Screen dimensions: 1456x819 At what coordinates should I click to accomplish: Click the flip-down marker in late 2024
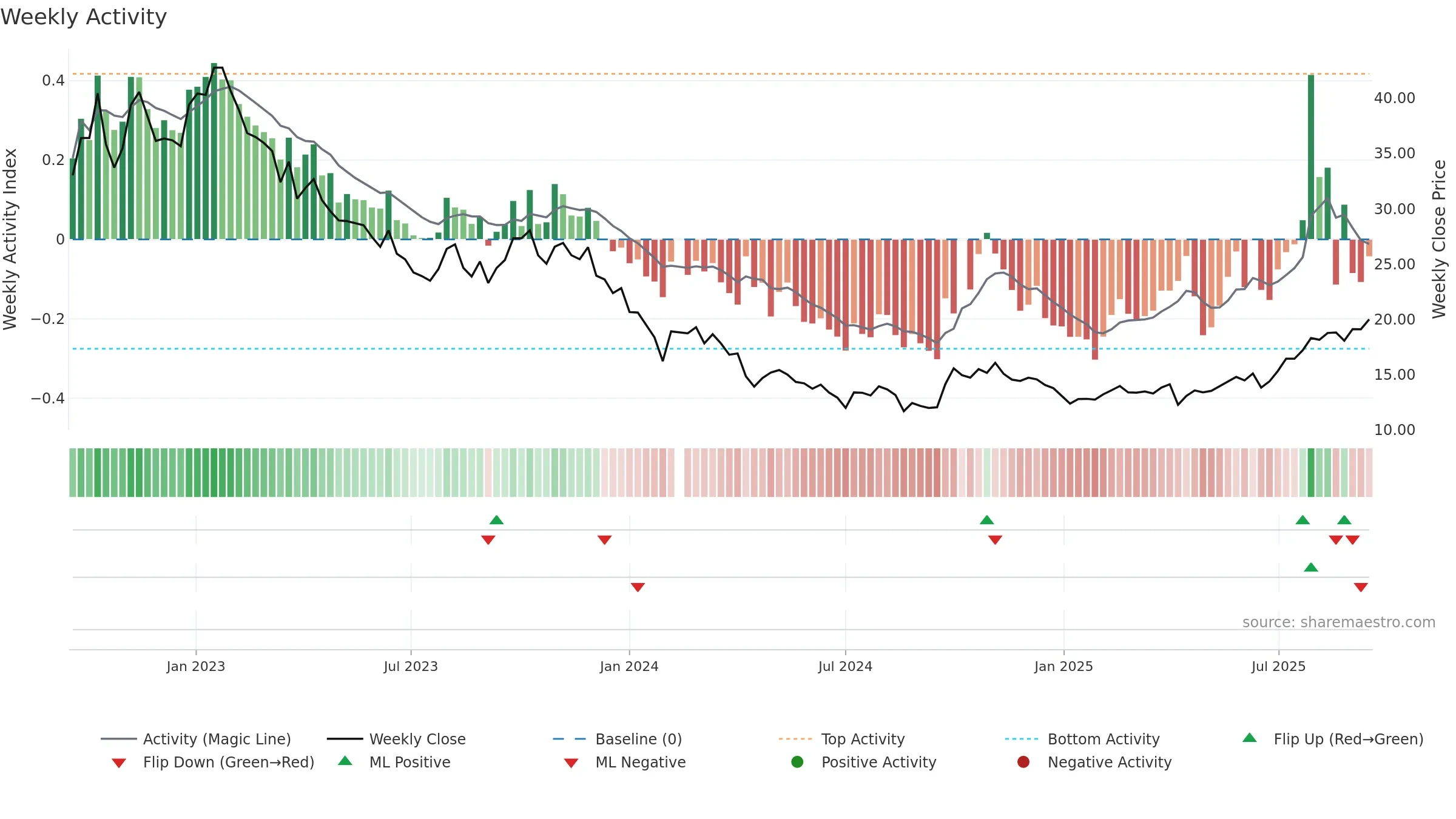995,540
